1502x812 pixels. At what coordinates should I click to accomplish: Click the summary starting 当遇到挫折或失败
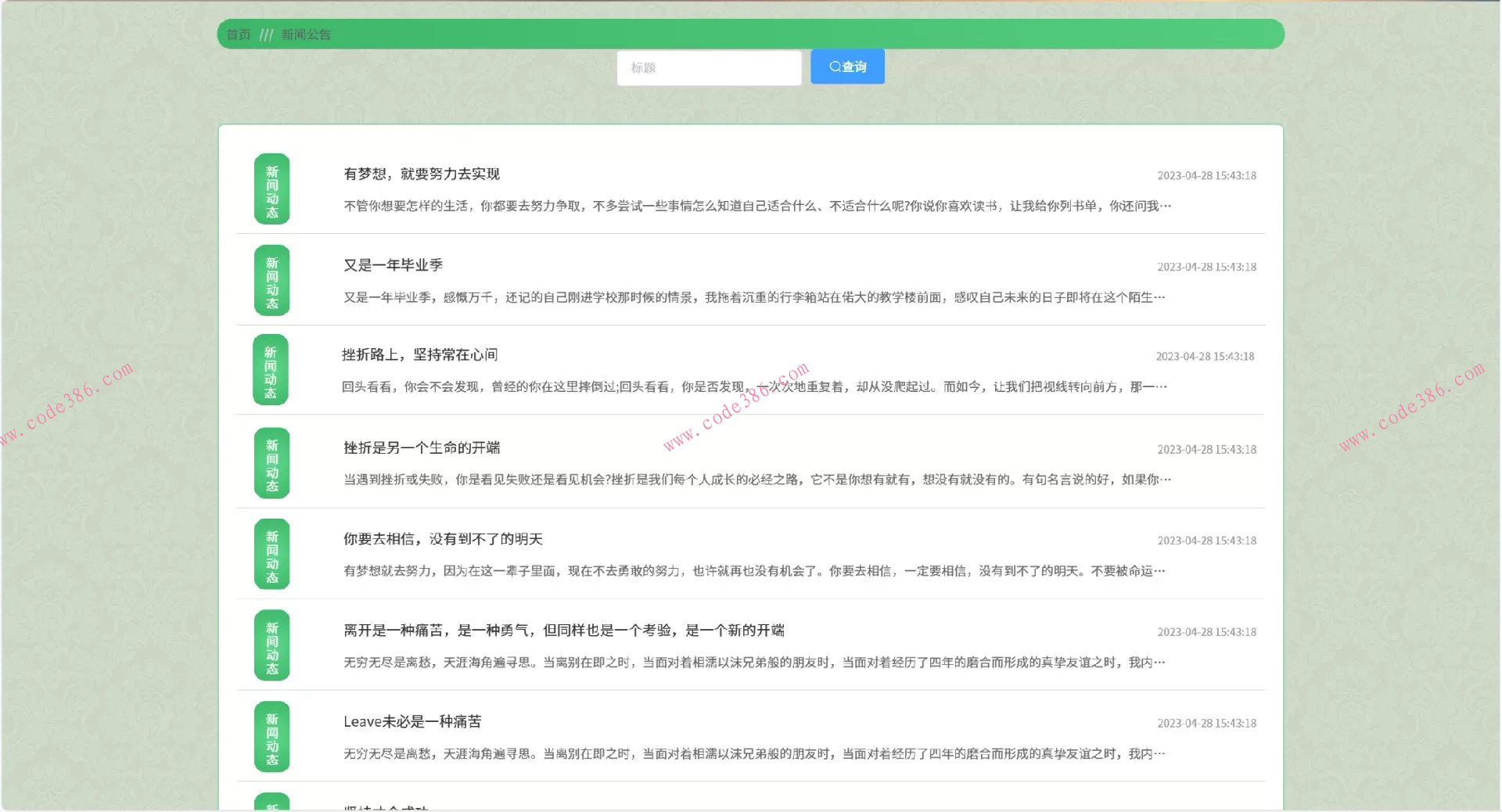click(x=757, y=480)
